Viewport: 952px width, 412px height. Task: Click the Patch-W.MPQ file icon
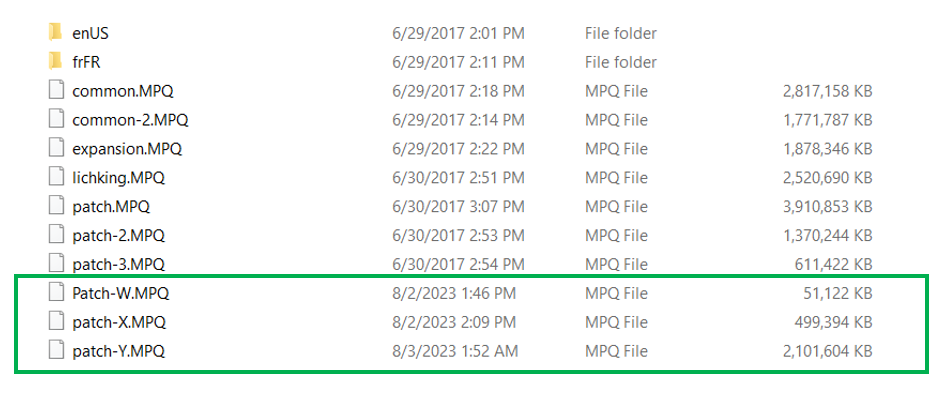tap(55, 294)
